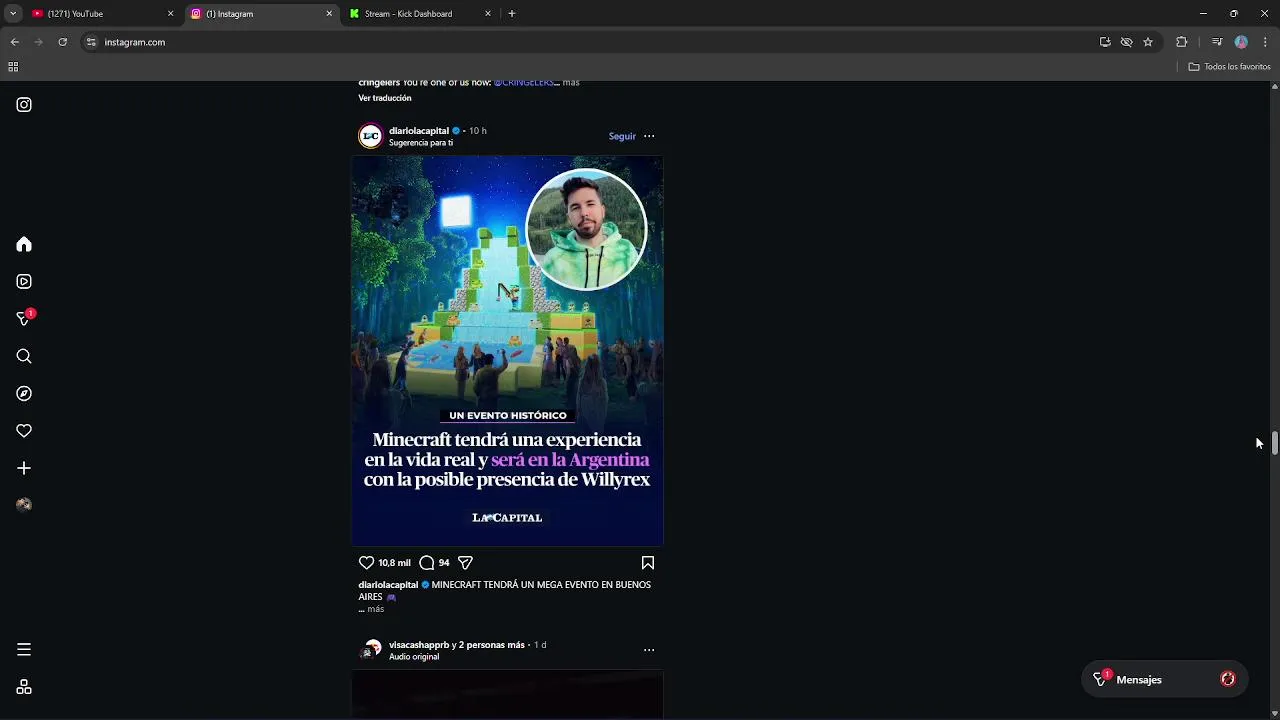Open the diariolacapital username in the caption
Screen dimensions: 1280x720
pyautogui.click(x=388, y=585)
